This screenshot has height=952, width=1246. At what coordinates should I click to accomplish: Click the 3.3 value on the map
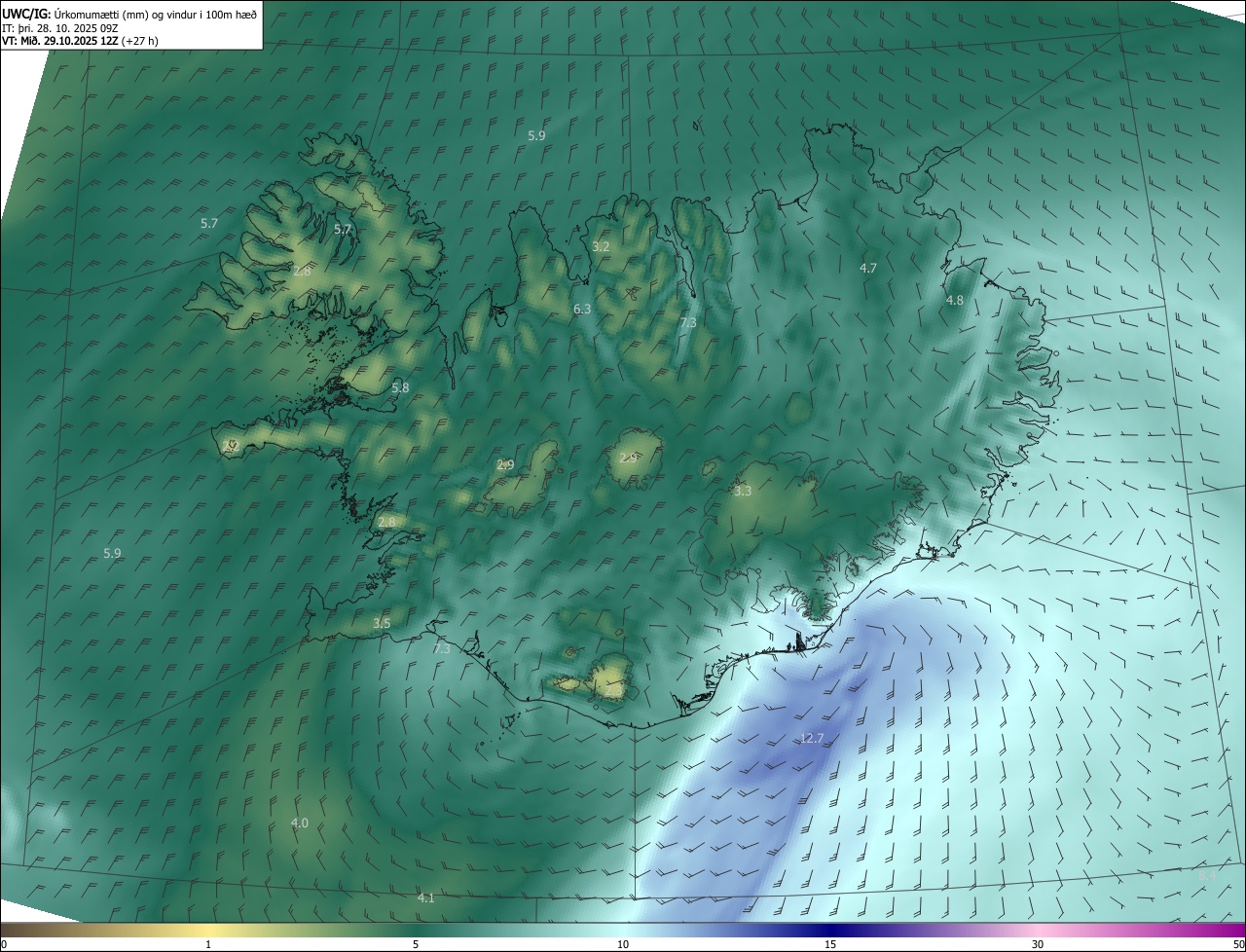pos(743,492)
